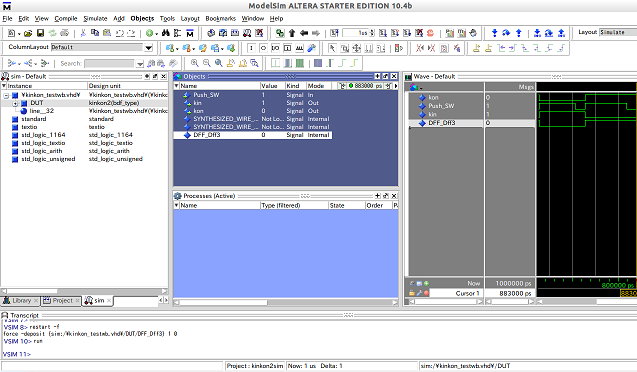Save using the floppy disk icon
Image resolution: width=637 pixels, height=372 pixels.
(40, 33)
